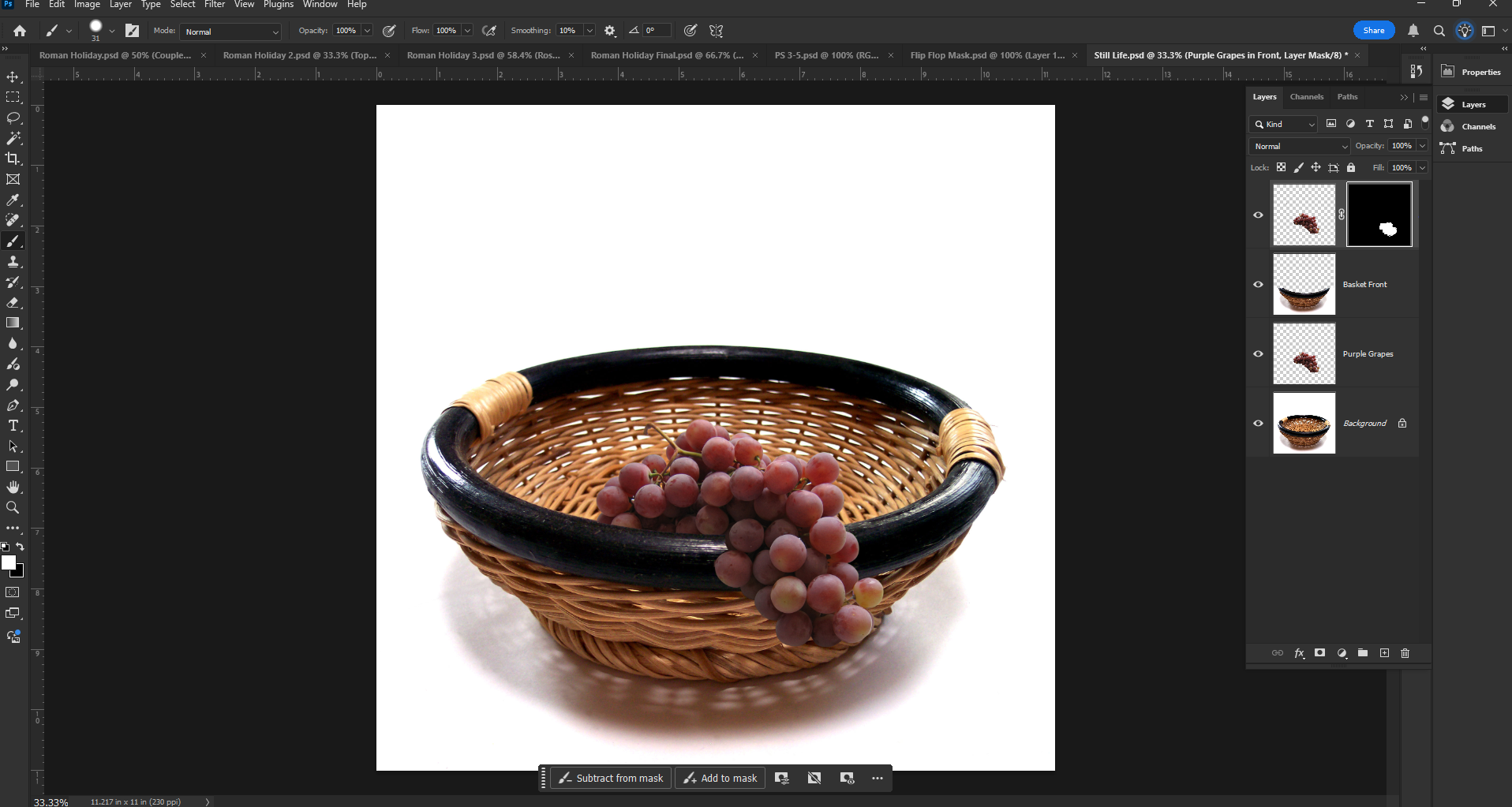Select the Zoom tool
1512x807 pixels.
13,507
